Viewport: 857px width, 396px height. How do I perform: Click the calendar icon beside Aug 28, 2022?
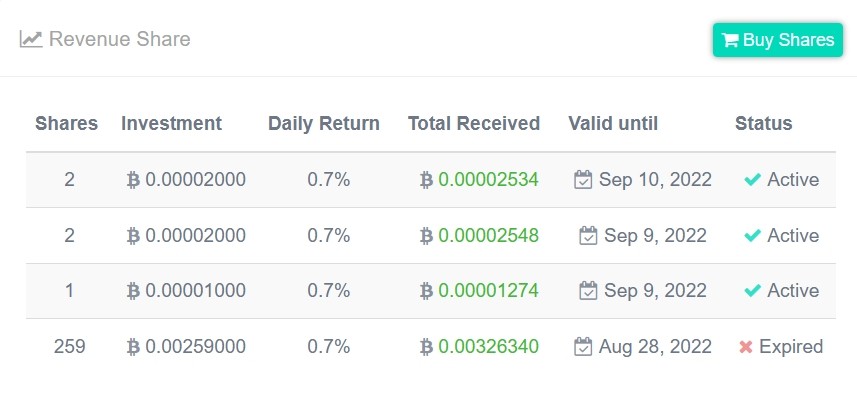tap(583, 347)
